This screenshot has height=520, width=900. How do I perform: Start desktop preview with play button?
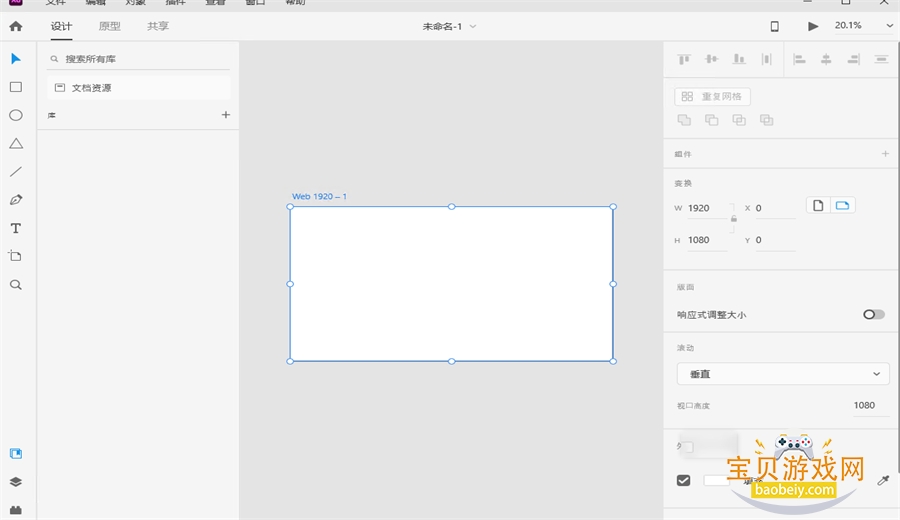[813, 26]
